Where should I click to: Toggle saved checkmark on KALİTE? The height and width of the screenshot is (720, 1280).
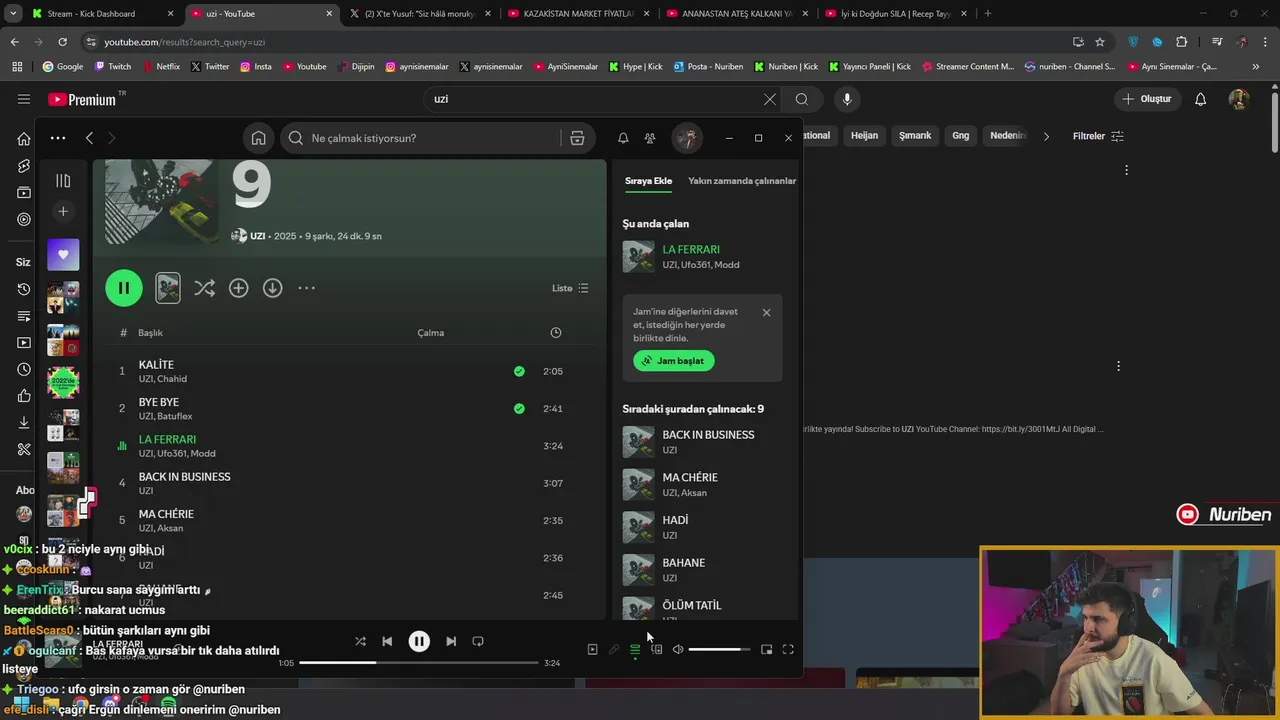[x=519, y=371]
